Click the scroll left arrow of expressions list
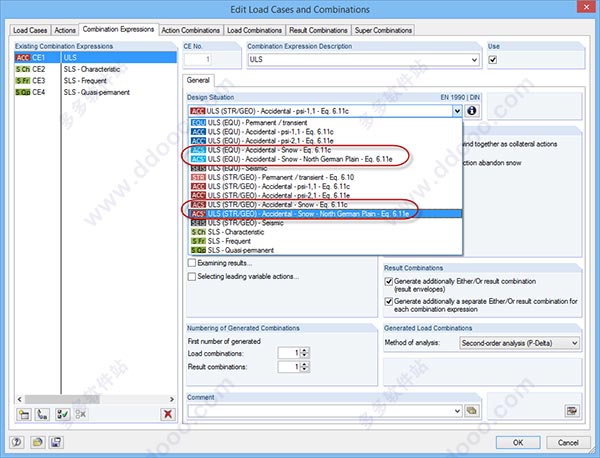 (x=20, y=399)
